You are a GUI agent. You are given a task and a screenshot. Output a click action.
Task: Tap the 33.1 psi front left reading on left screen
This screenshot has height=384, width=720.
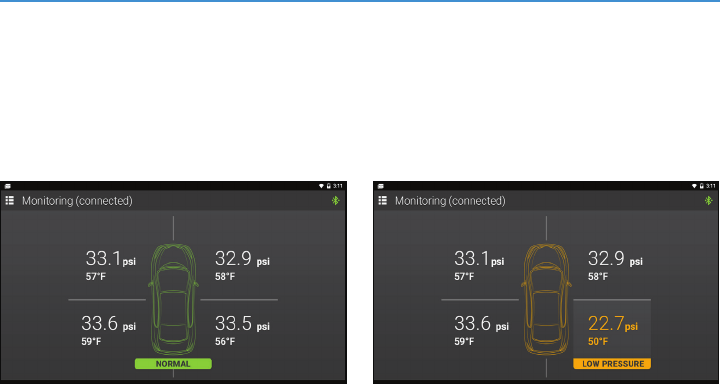coord(111,259)
